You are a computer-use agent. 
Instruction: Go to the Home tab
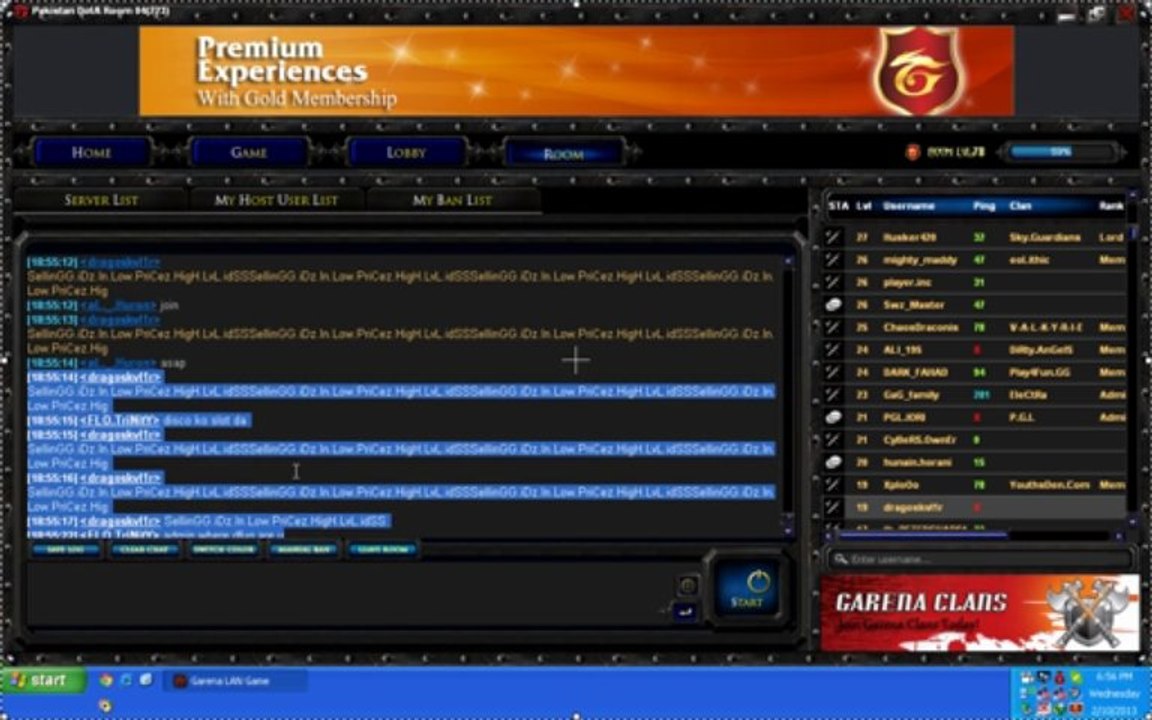pos(92,153)
